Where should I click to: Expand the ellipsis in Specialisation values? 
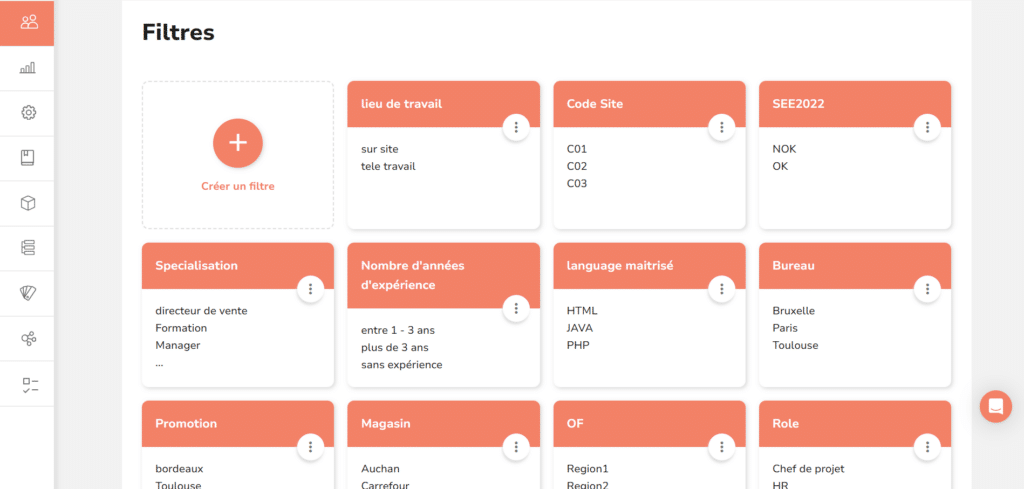tap(159, 364)
